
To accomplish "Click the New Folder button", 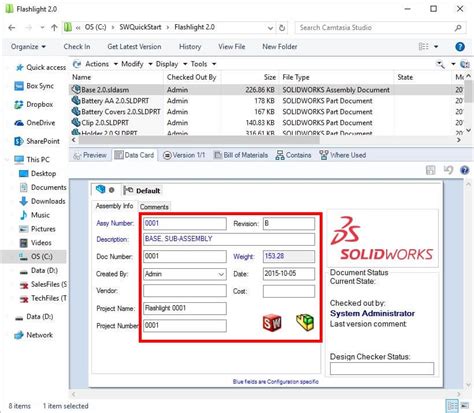I will coord(280,47).
